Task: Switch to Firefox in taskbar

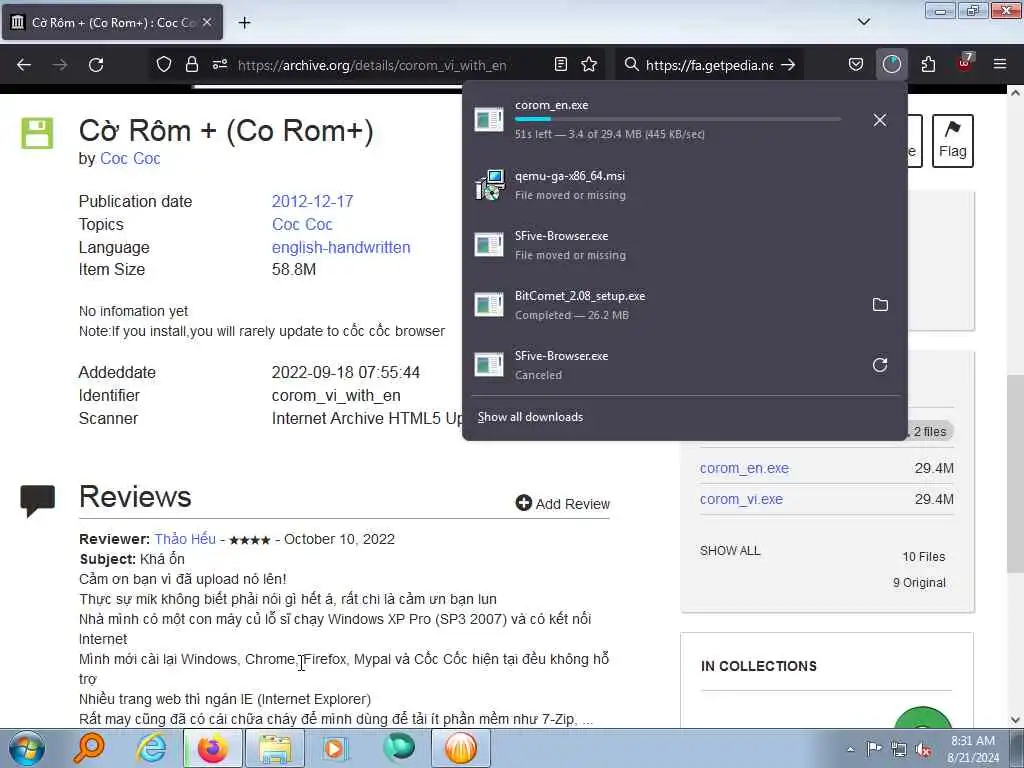Action: point(213,748)
